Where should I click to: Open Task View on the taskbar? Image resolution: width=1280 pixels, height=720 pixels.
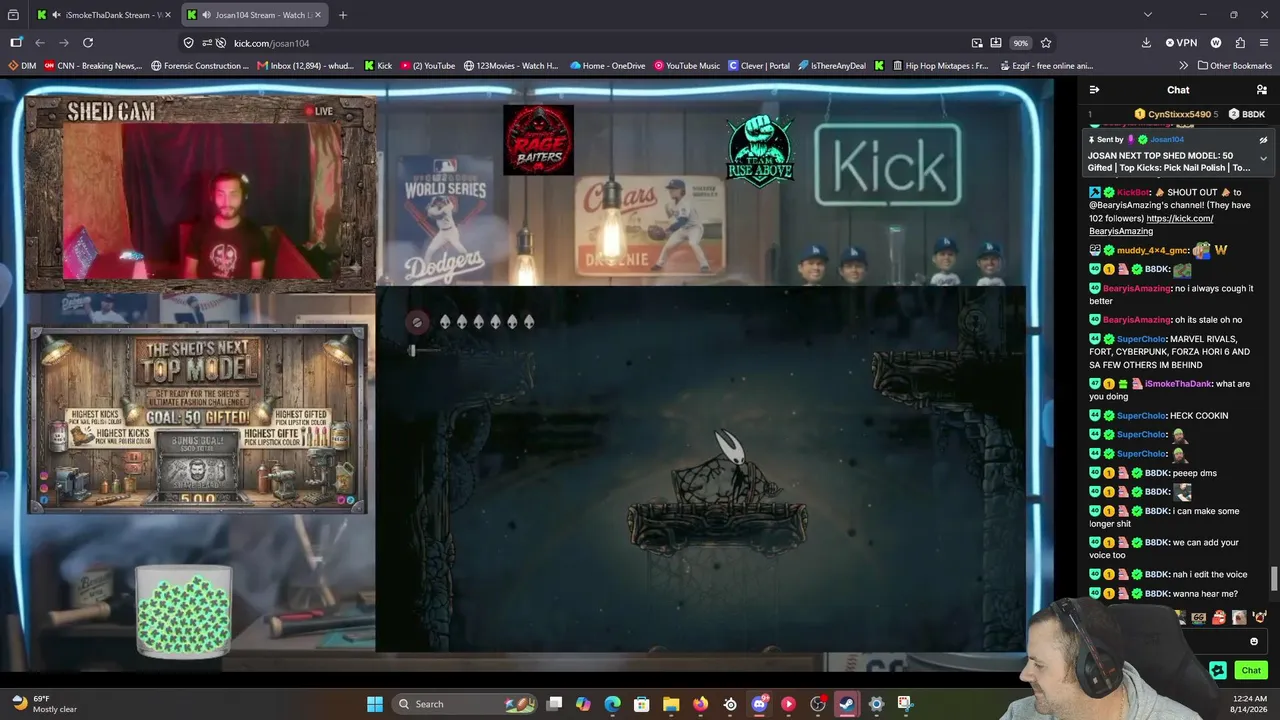coord(554,704)
